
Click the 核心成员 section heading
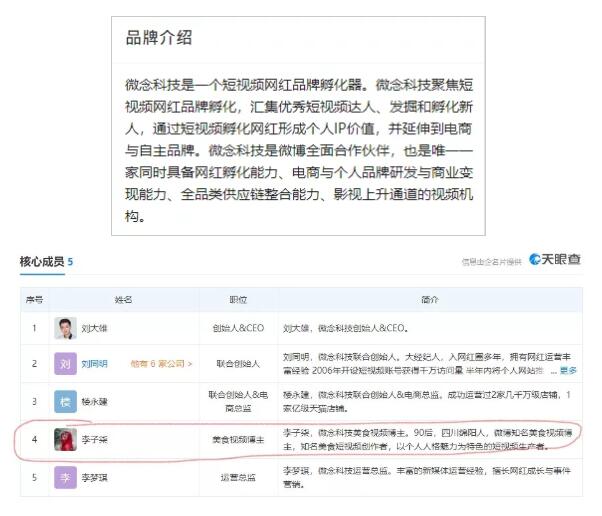click(42, 262)
